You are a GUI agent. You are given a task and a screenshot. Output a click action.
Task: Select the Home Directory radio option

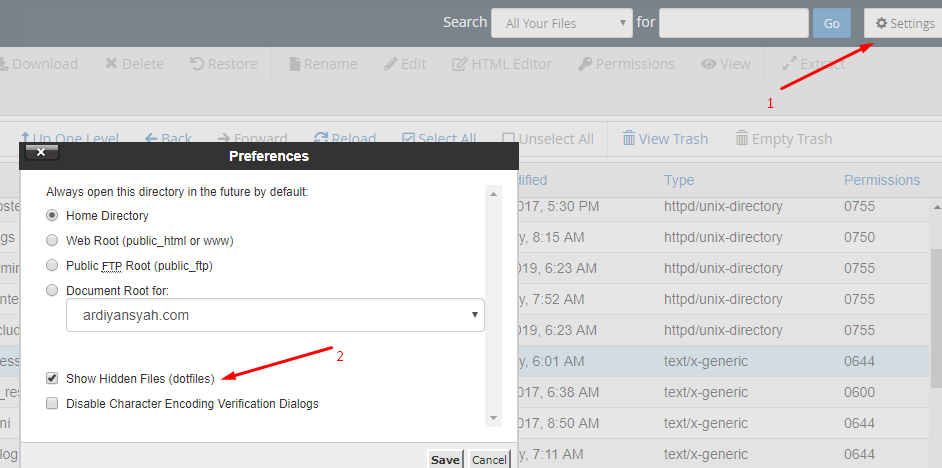pyautogui.click(x=53, y=215)
